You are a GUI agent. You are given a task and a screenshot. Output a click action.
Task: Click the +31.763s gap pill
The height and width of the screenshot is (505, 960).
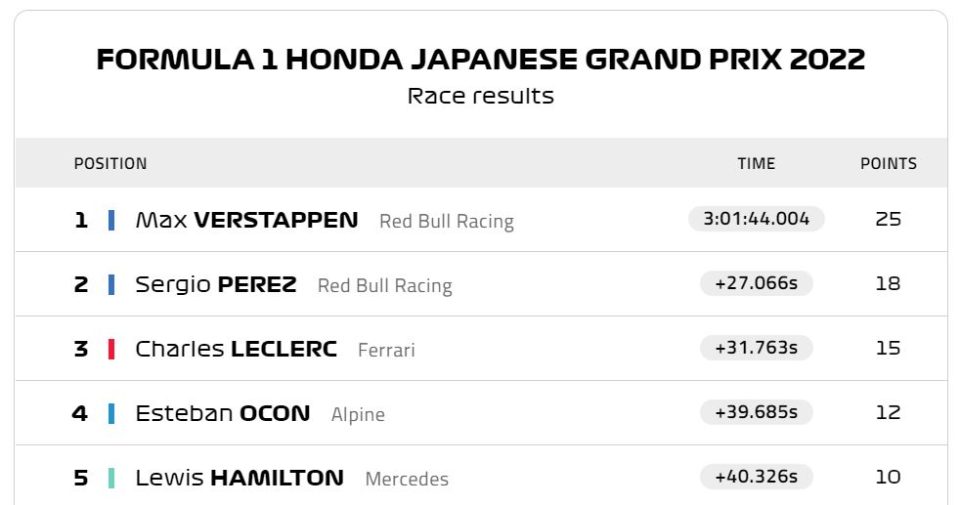click(x=756, y=348)
